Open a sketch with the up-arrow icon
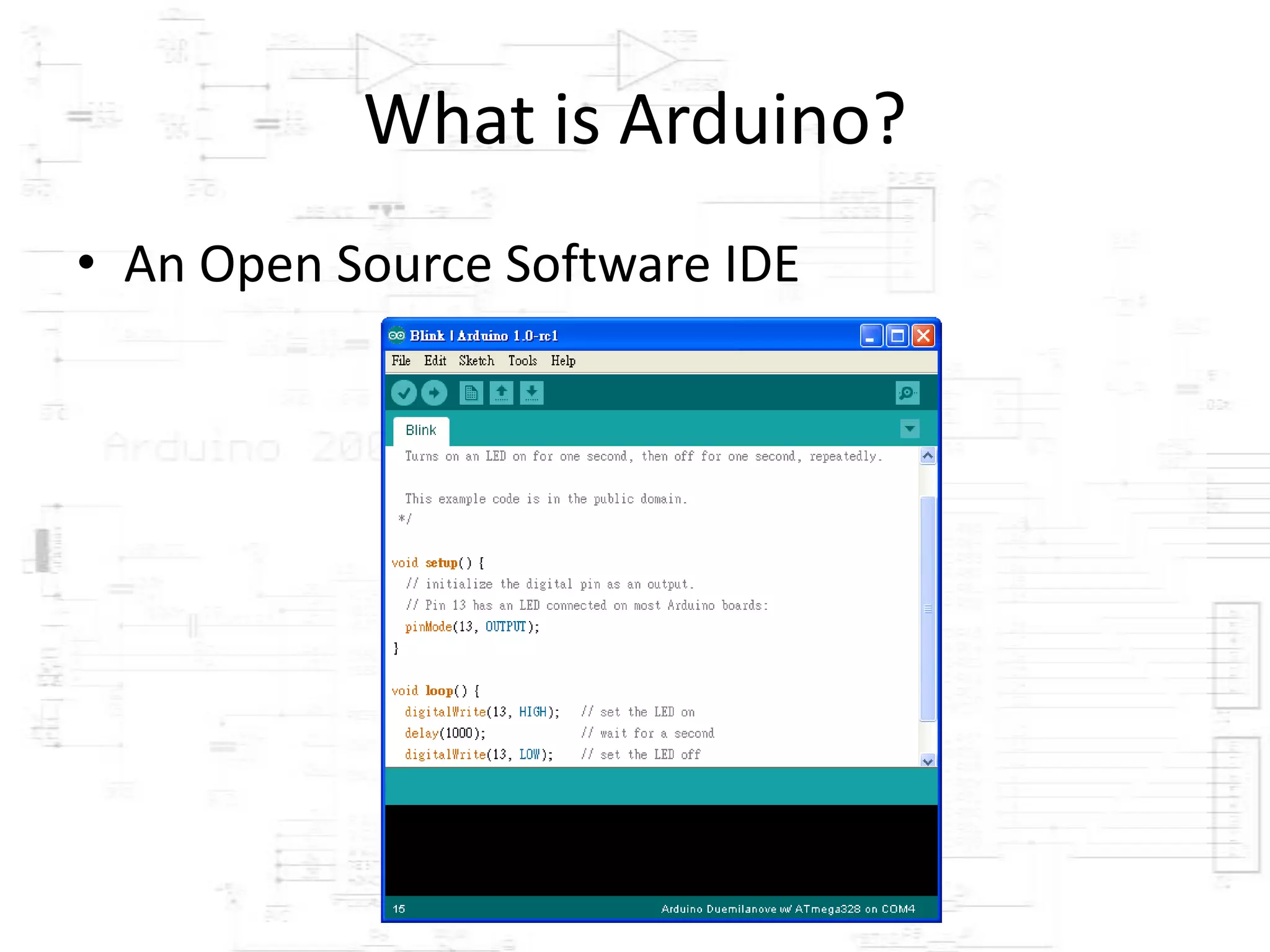The image size is (1270, 952). coord(502,393)
